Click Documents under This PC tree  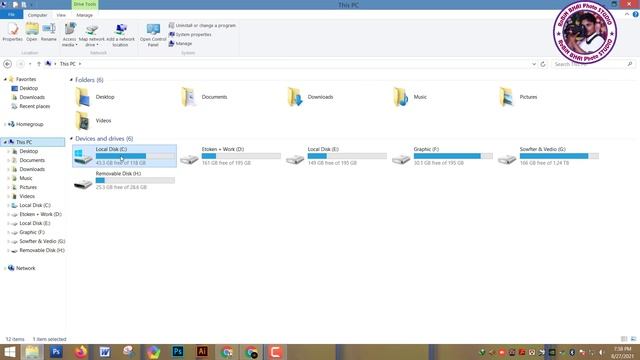click(32, 160)
